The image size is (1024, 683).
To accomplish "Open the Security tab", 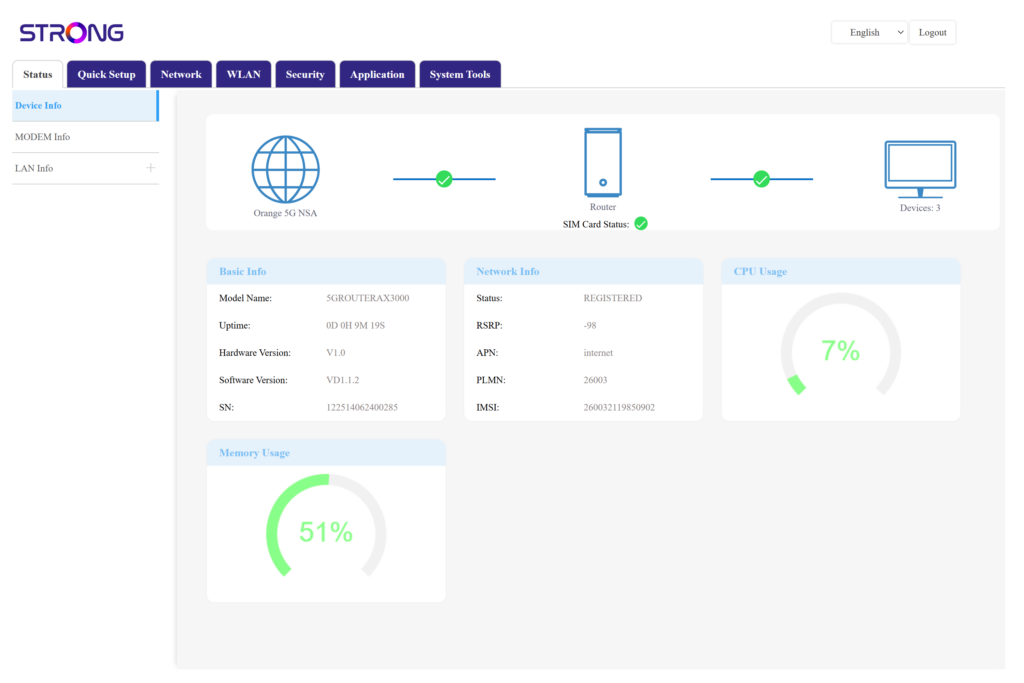I will point(305,75).
